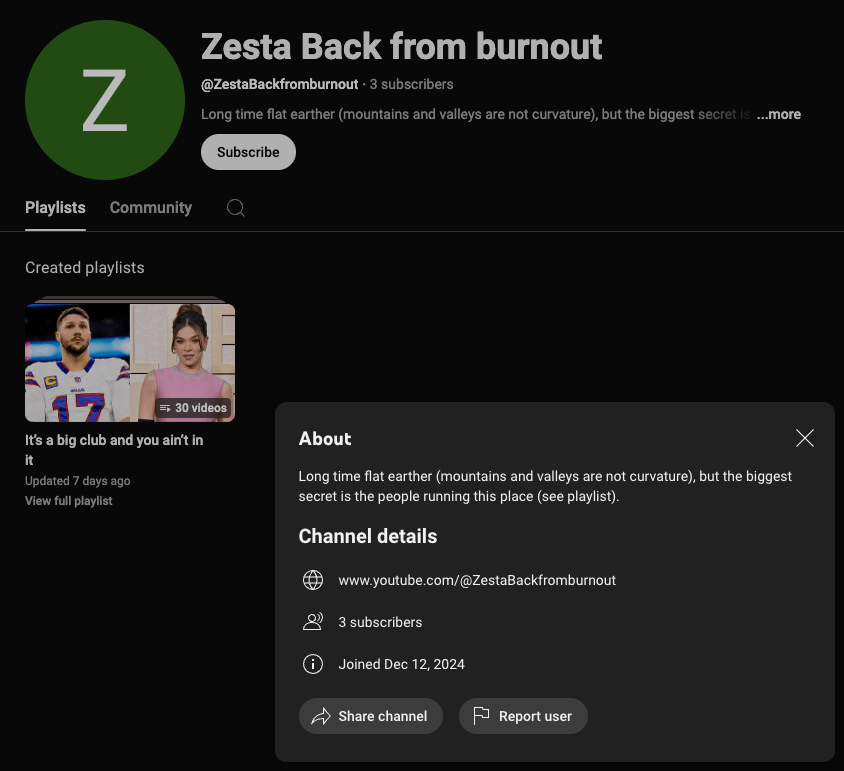This screenshot has width=844, height=771.
Task: Subscribe to the Zesta channel
Action: (x=248, y=152)
